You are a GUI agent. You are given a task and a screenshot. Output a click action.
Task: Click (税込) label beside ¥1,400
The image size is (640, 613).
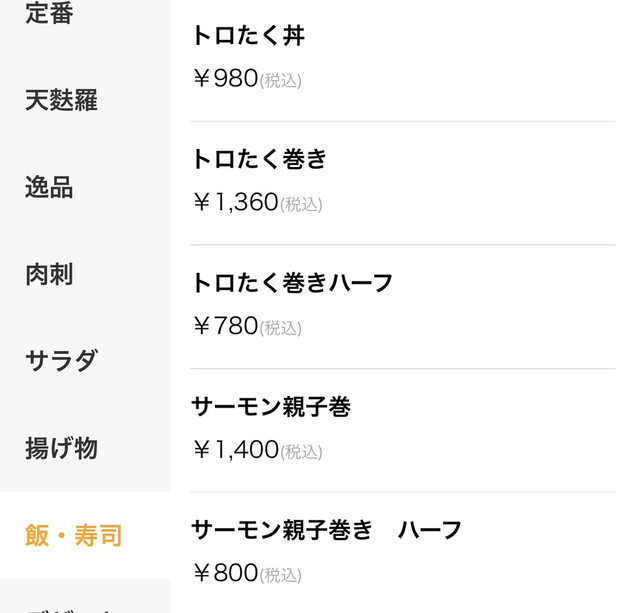[x=301, y=452]
